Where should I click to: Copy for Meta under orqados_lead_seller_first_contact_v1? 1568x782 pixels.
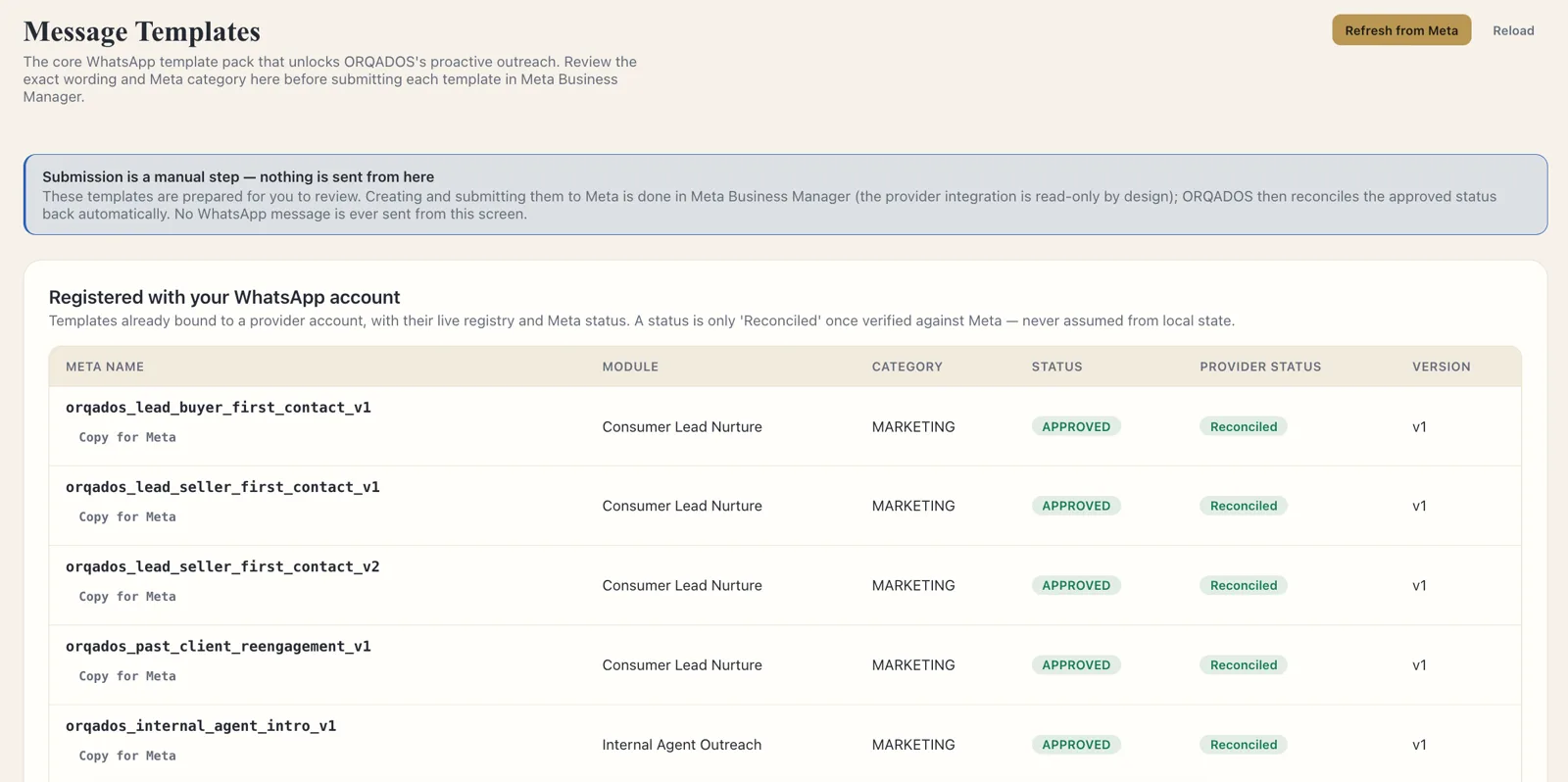point(127,516)
